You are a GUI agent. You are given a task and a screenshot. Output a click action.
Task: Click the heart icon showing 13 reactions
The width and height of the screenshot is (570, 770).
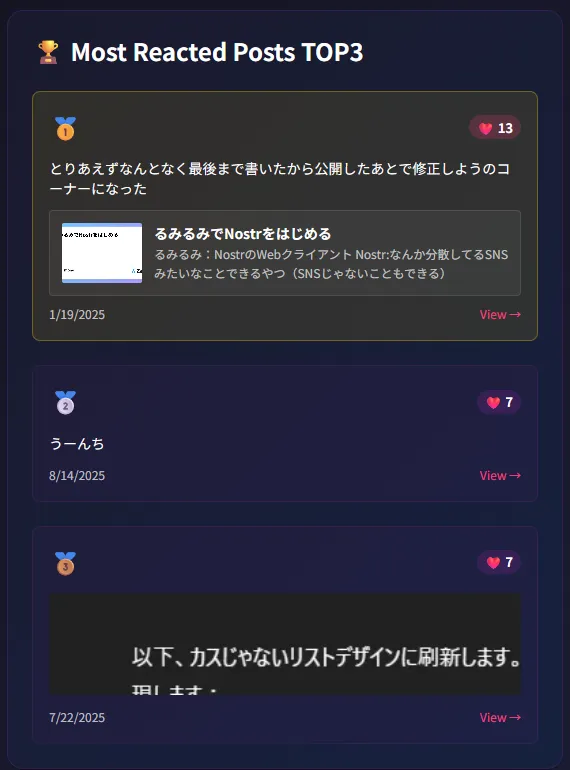[486, 128]
